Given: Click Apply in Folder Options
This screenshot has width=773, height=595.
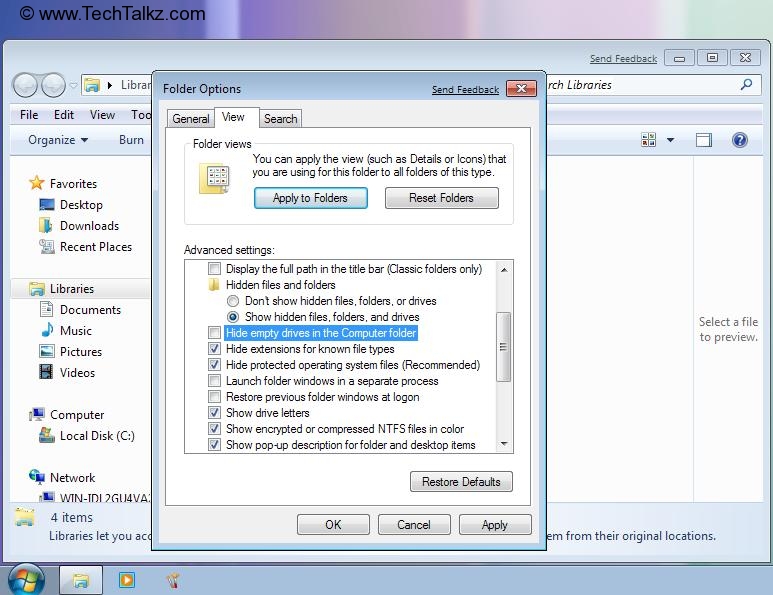Looking at the screenshot, I should (495, 525).
